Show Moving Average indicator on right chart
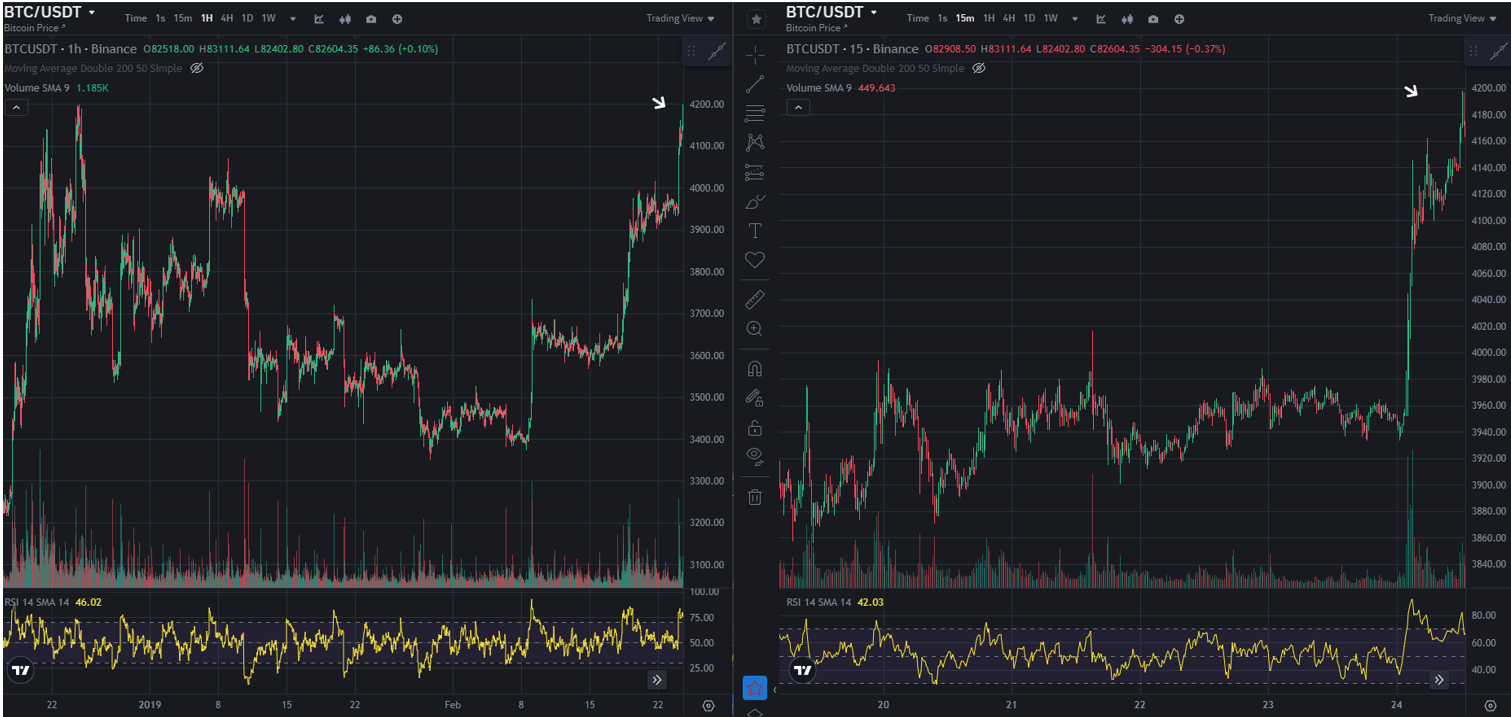The width and height of the screenshot is (1511, 717). [978, 68]
